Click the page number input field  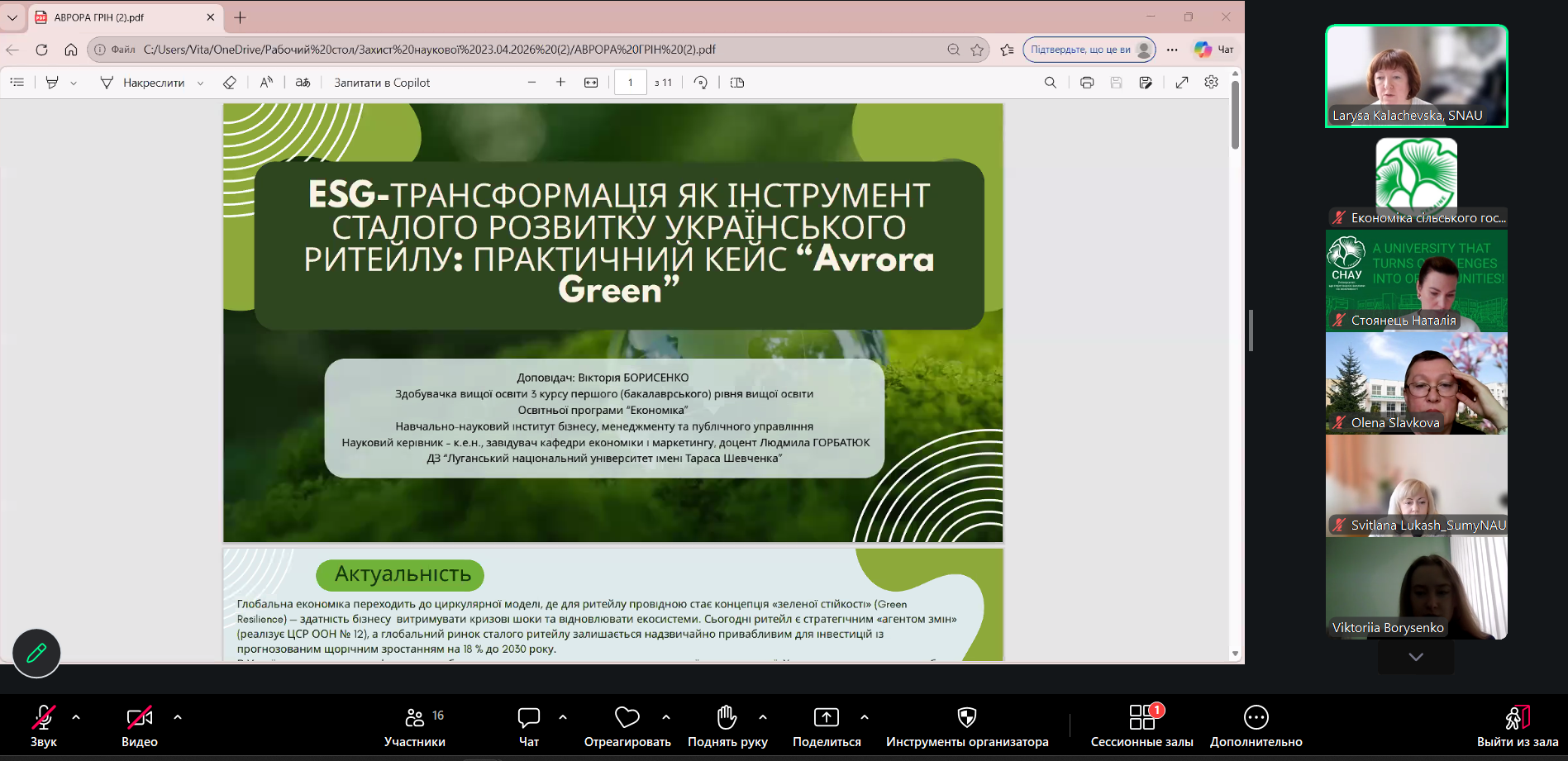[630, 83]
